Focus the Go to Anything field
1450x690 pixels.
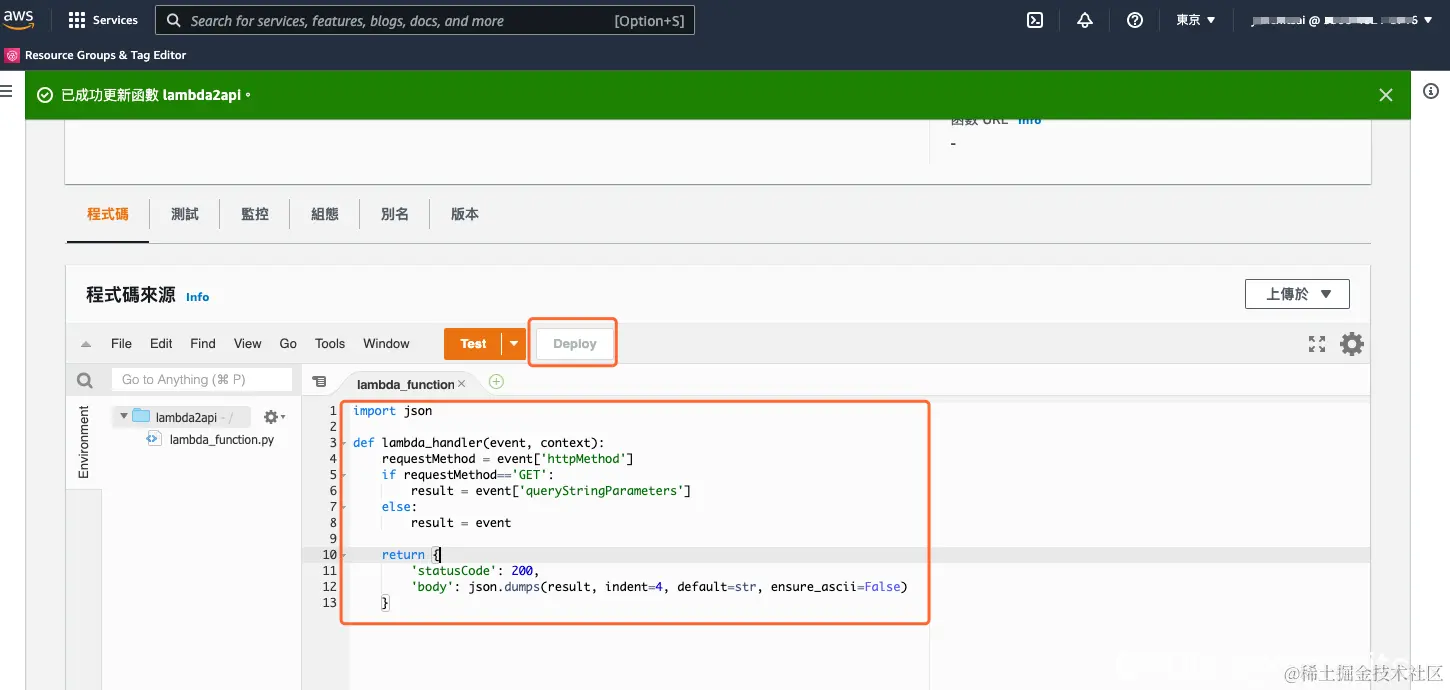point(202,379)
